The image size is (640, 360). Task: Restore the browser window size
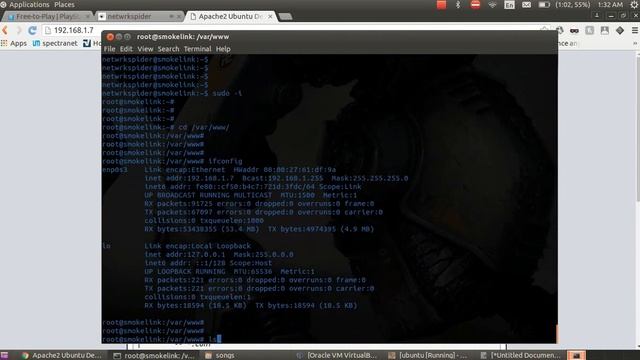coord(623,16)
